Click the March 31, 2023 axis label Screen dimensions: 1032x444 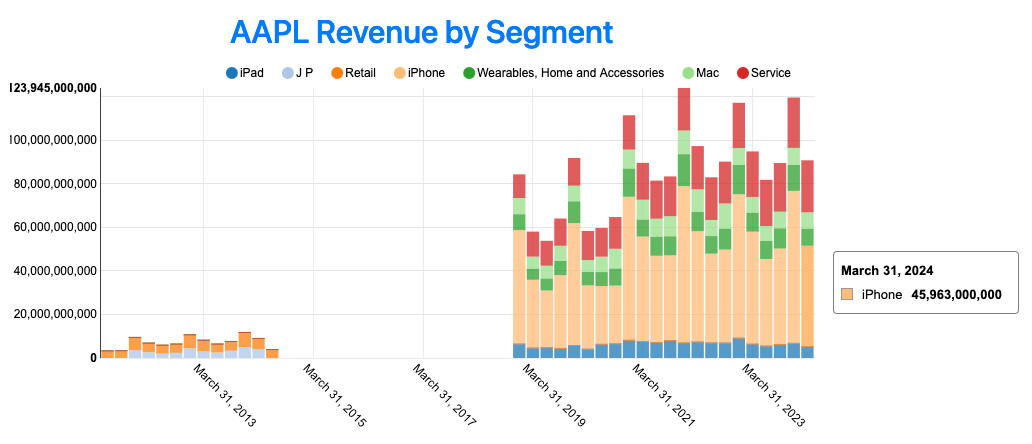773,396
